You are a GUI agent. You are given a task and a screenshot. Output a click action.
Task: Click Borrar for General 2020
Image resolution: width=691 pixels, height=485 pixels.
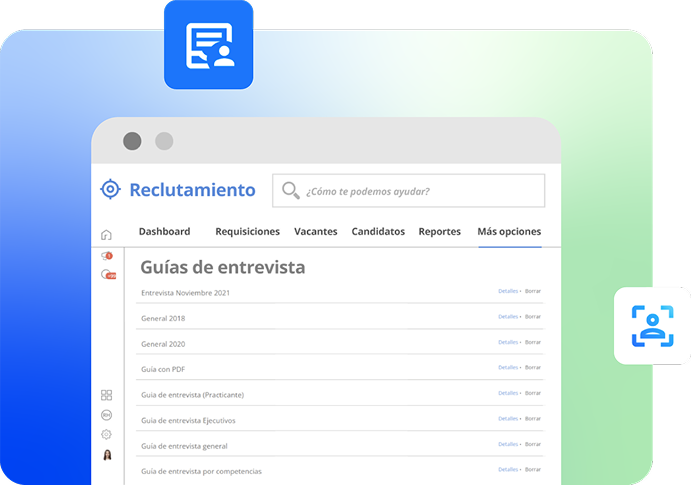point(533,342)
